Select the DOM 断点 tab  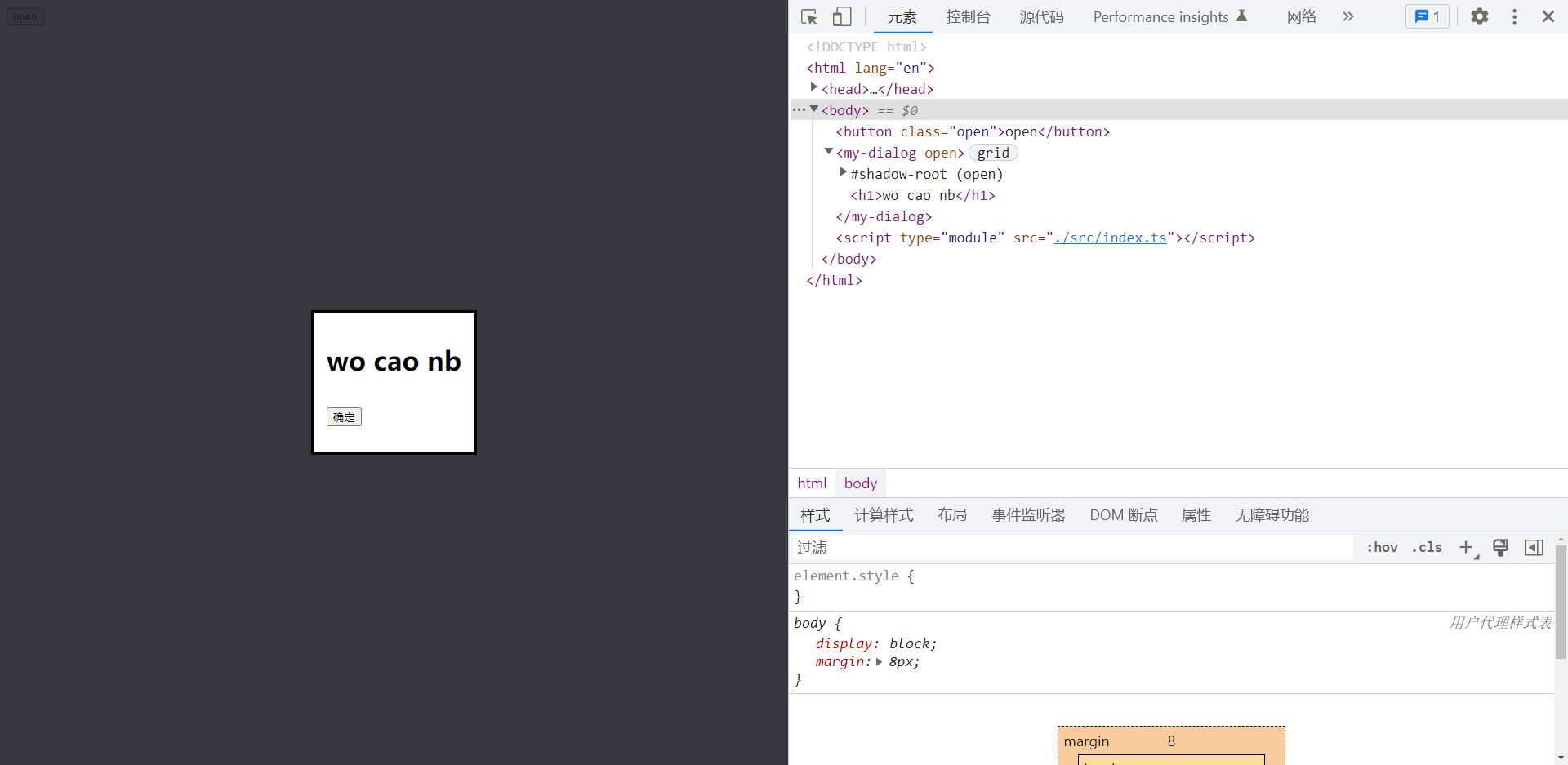tap(1124, 515)
